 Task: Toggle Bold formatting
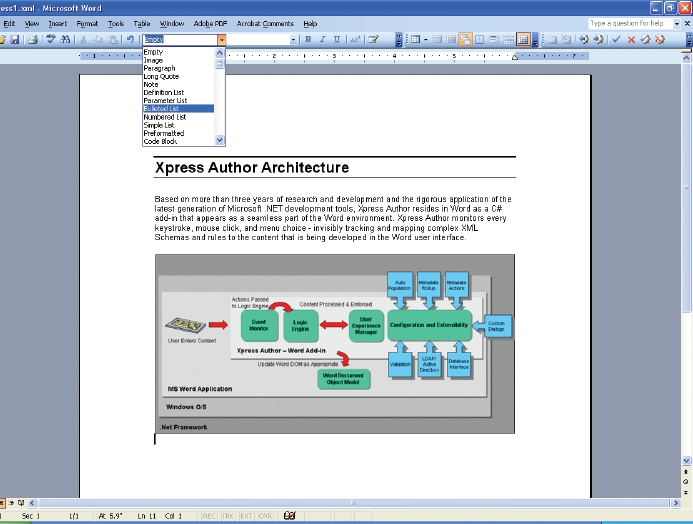coord(308,40)
